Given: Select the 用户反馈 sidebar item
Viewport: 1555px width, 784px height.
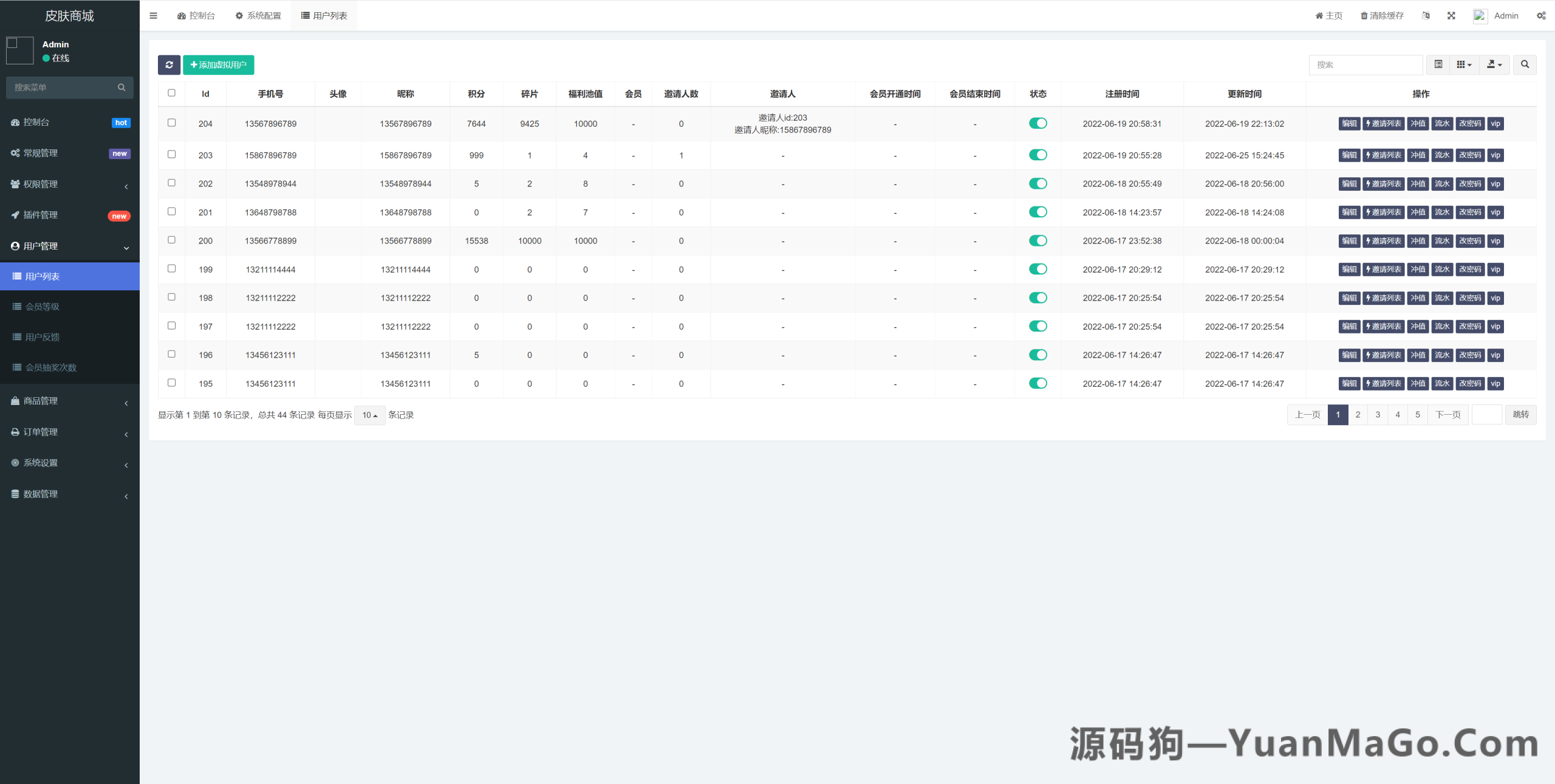Looking at the screenshot, I should click(41, 336).
